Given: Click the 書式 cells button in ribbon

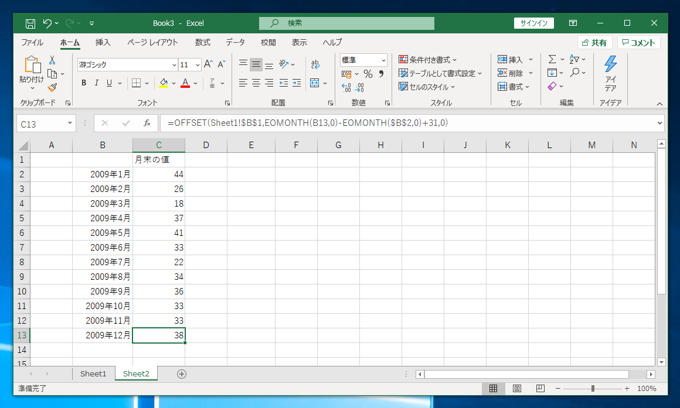Looking at the screenshot, I should pos(513,87).
